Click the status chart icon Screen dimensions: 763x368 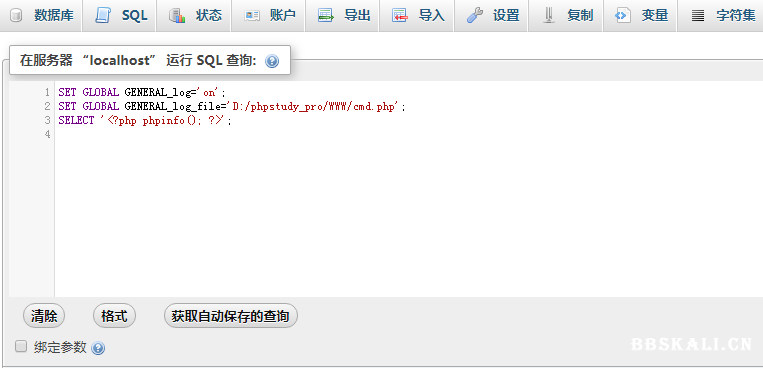point(177,16)
